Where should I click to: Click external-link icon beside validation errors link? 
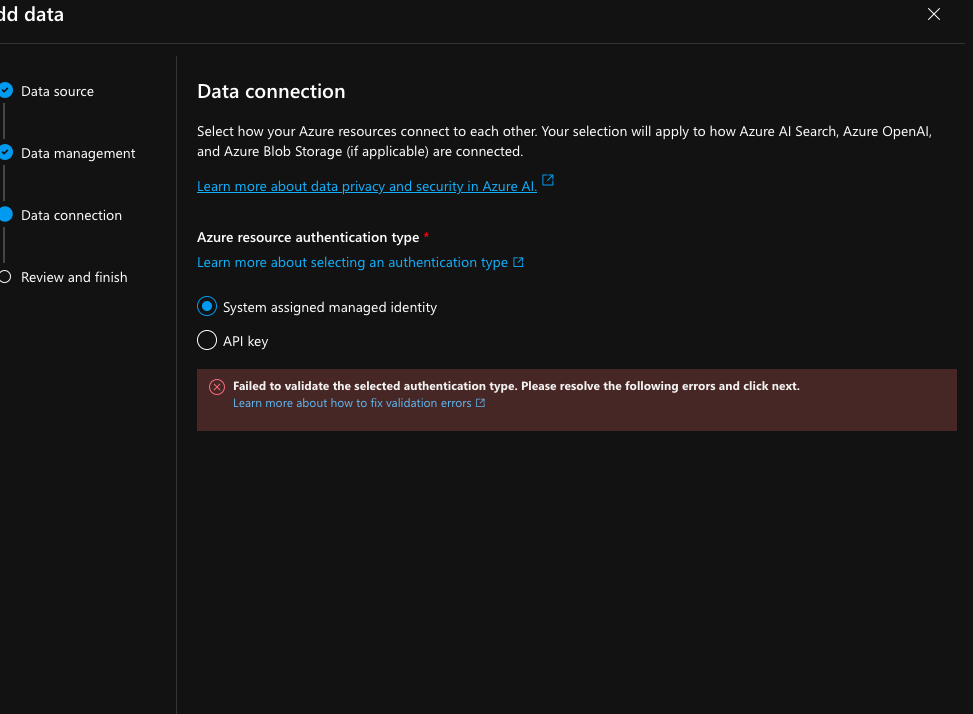click(481, 403)
